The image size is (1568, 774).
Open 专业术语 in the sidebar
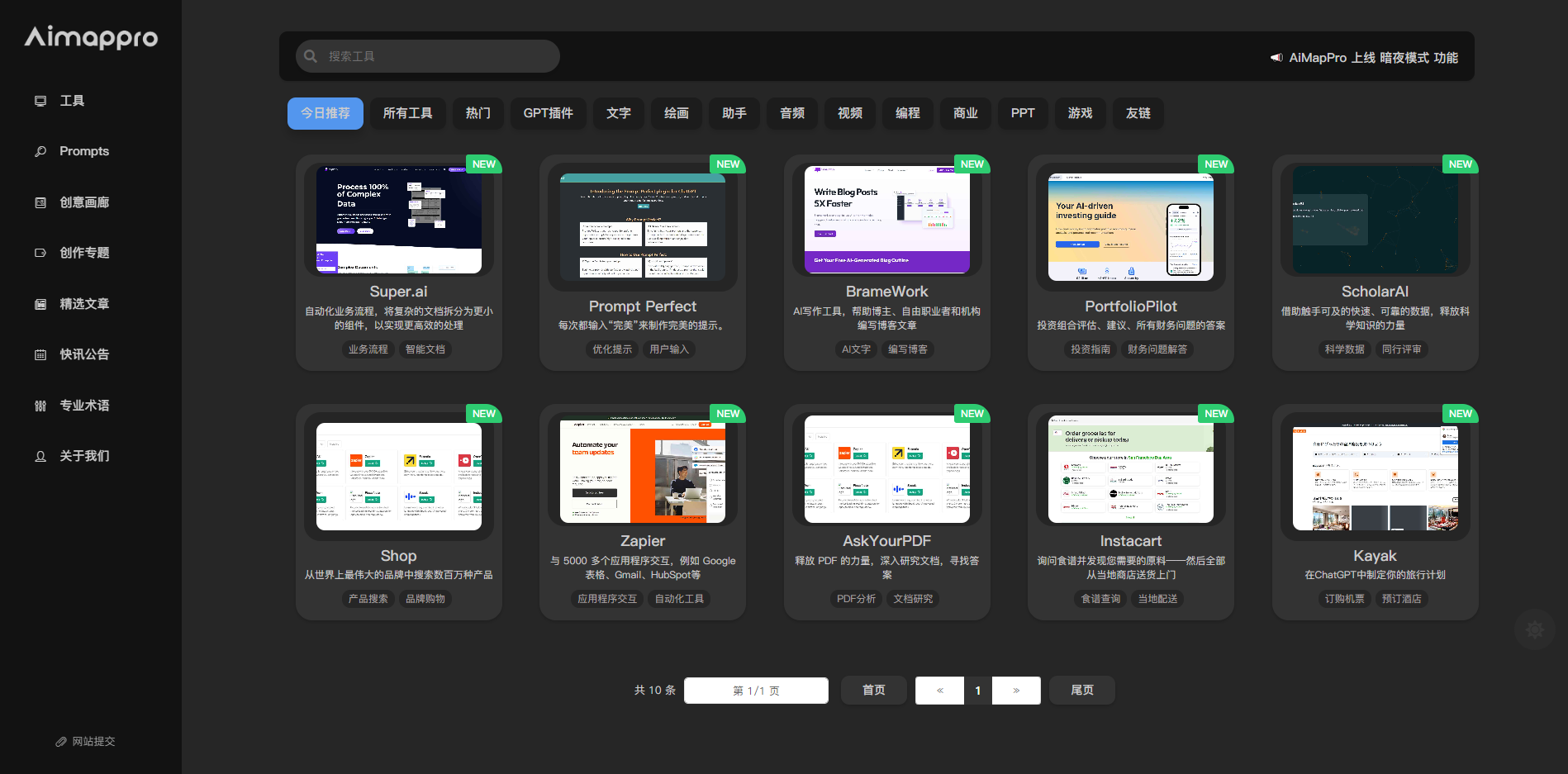pos(83,406)
